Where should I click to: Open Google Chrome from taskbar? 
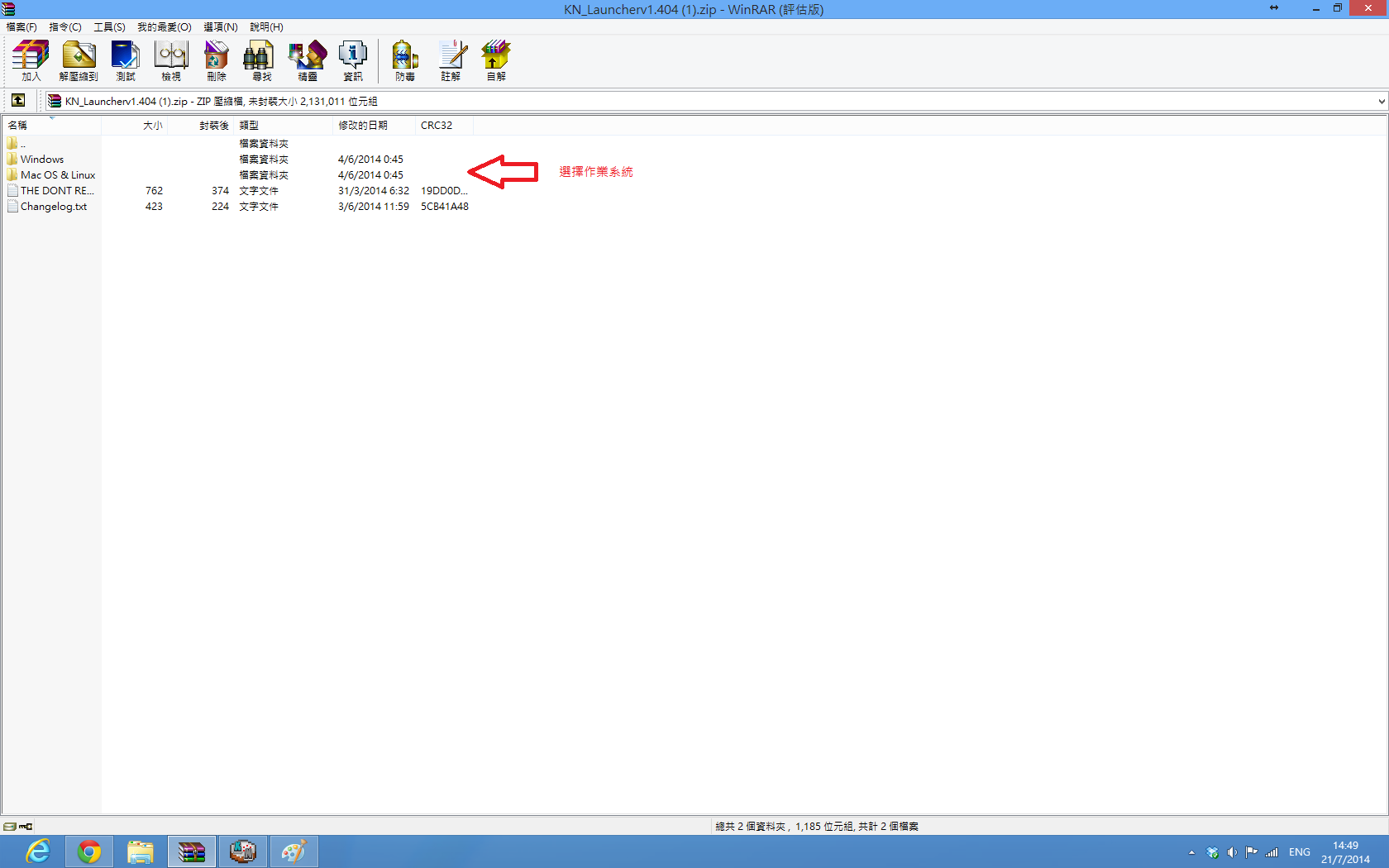[x=89, y=851]
